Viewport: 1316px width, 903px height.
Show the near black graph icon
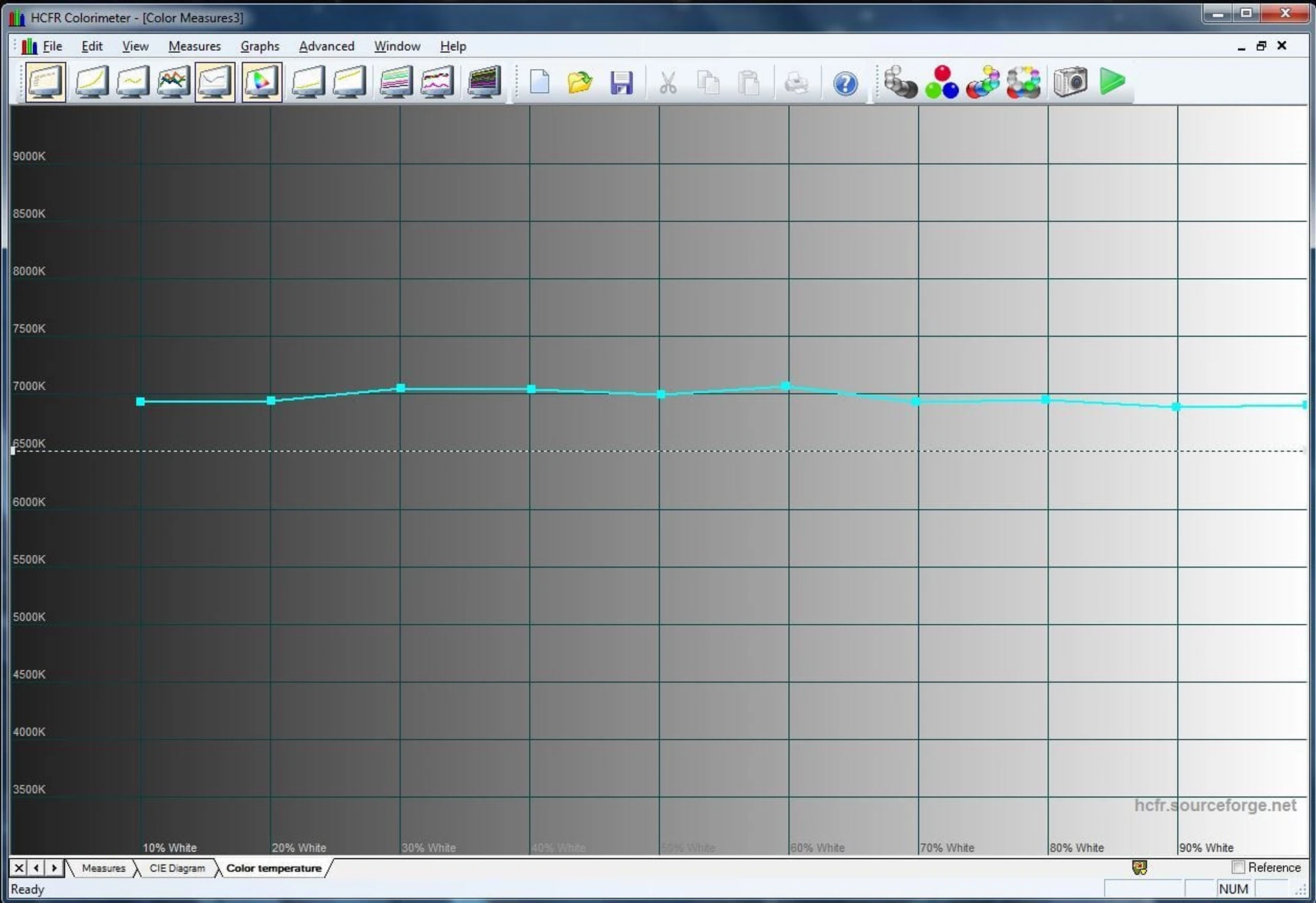pos(308,82)
